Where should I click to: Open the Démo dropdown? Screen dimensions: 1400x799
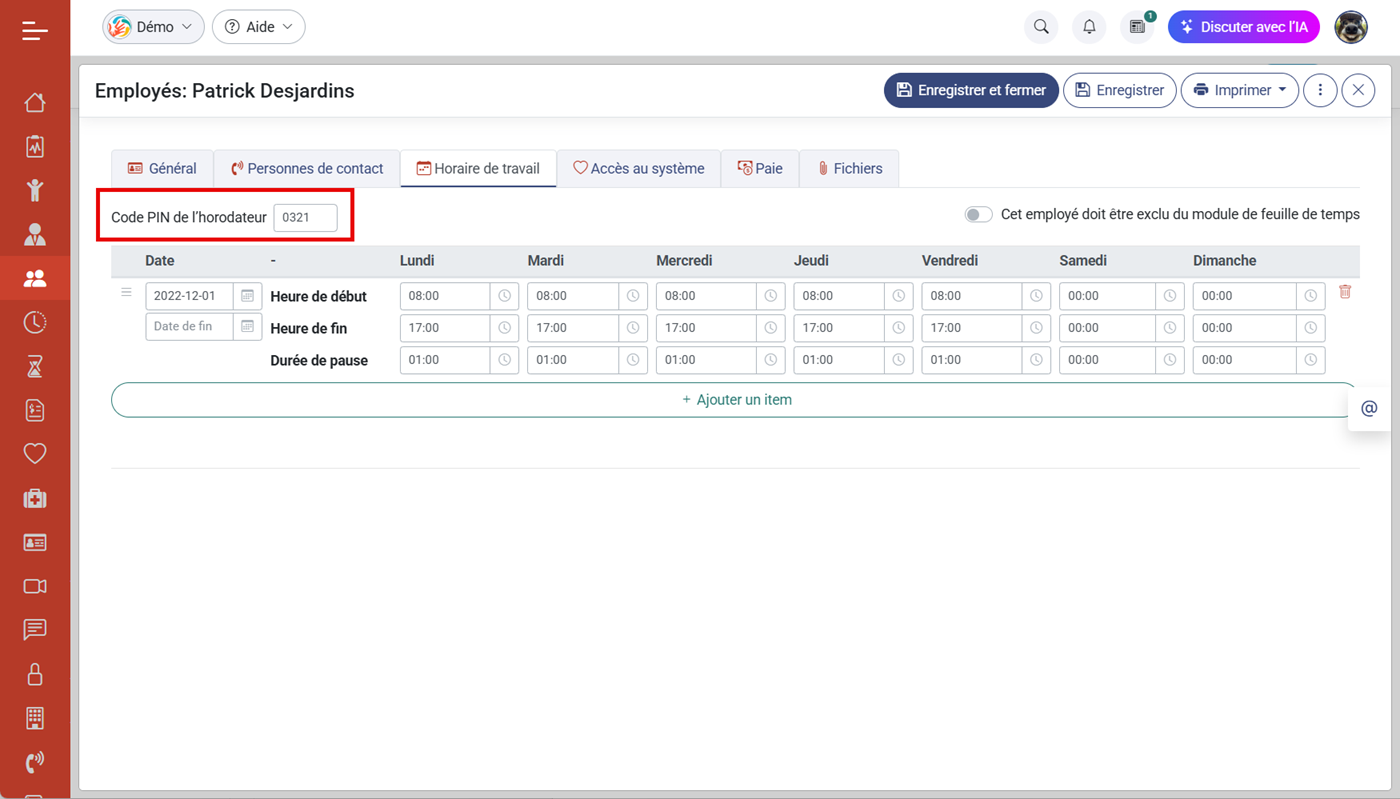(x=153, y=27)
